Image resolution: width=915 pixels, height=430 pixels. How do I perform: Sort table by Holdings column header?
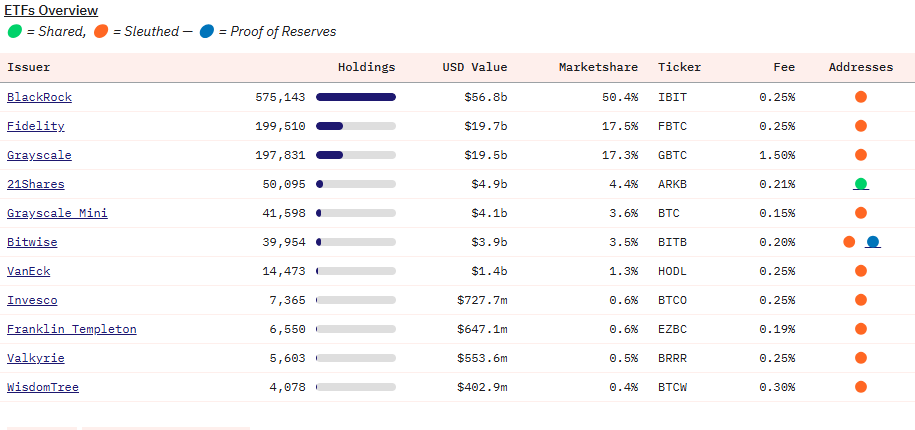[x=366, y=67]
